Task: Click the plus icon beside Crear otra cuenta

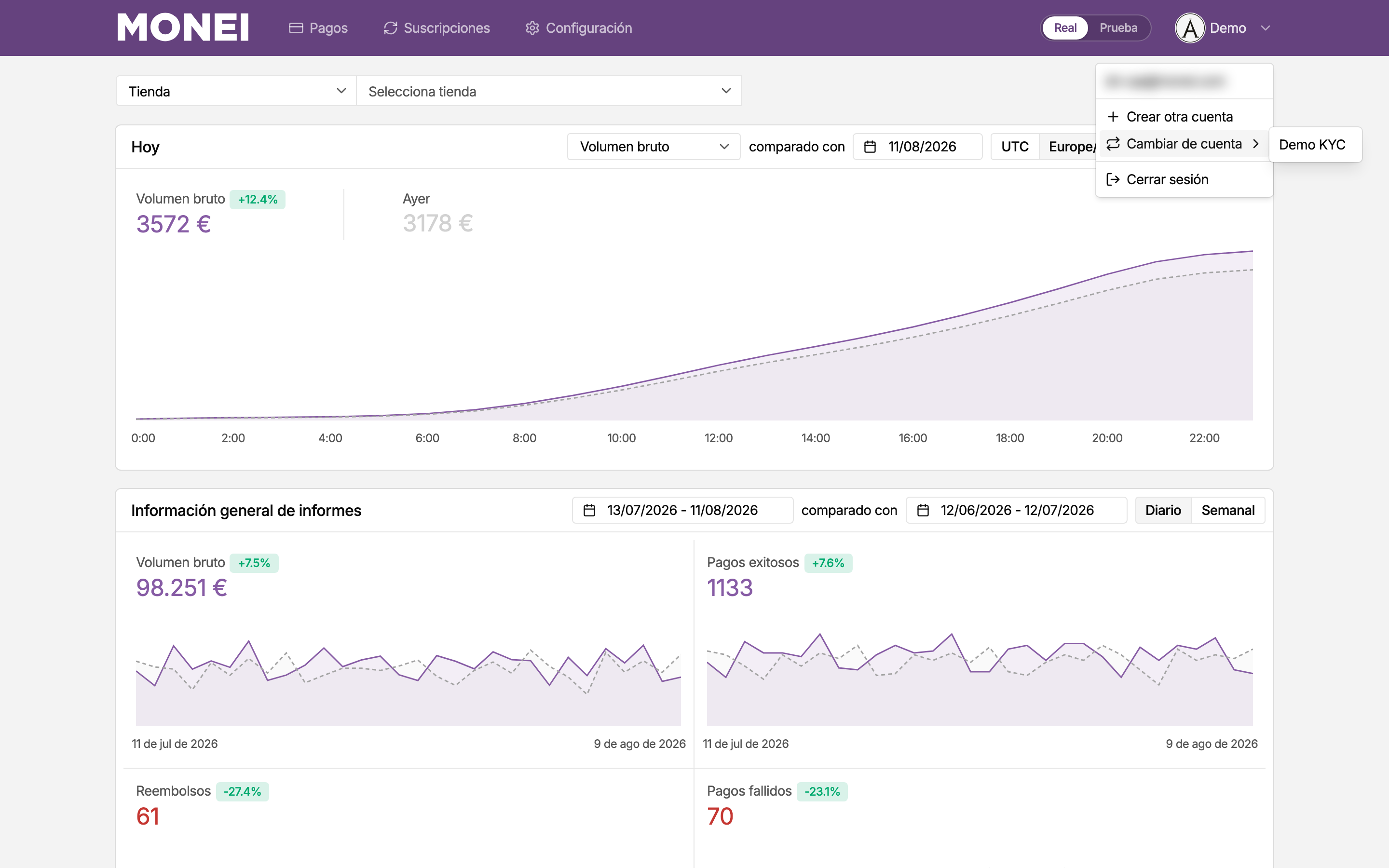Action: click(x=1113, y=117)
